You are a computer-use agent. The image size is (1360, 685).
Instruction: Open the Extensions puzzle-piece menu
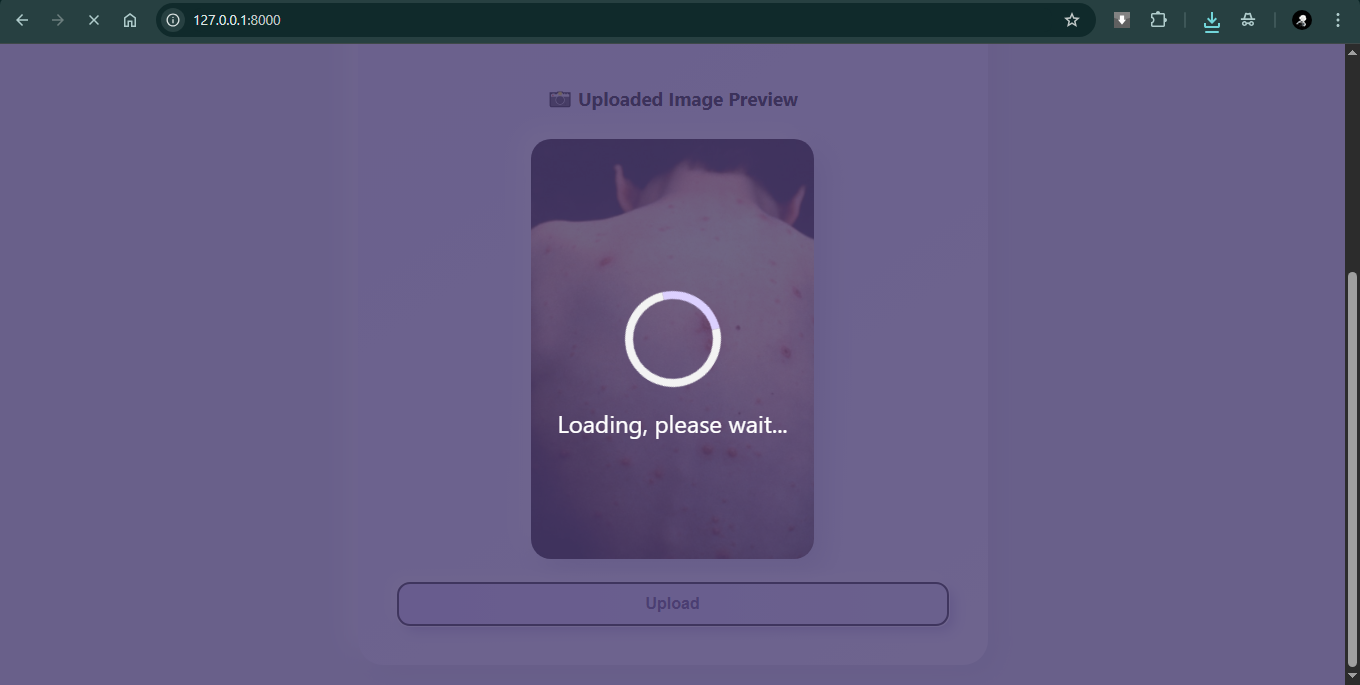[x=1158, y=20]
